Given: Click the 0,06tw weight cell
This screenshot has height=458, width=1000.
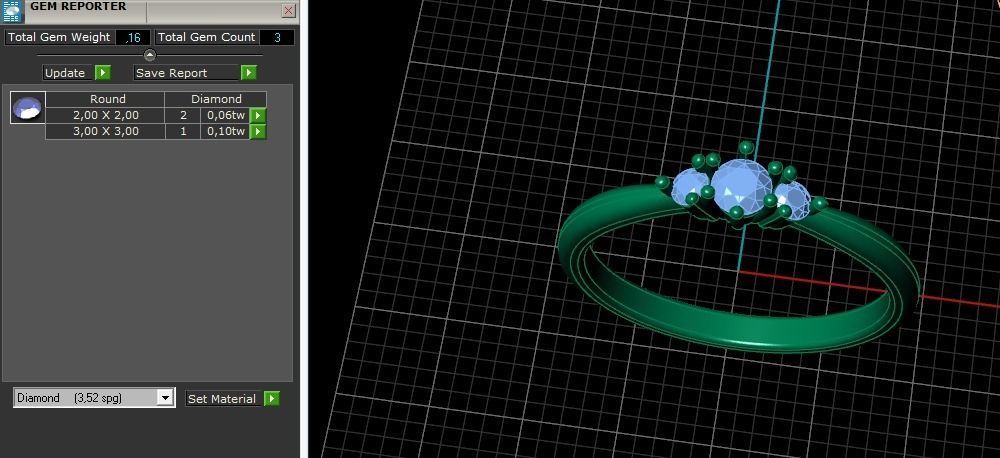Looking at the screenshot, I should click(225, 115).
